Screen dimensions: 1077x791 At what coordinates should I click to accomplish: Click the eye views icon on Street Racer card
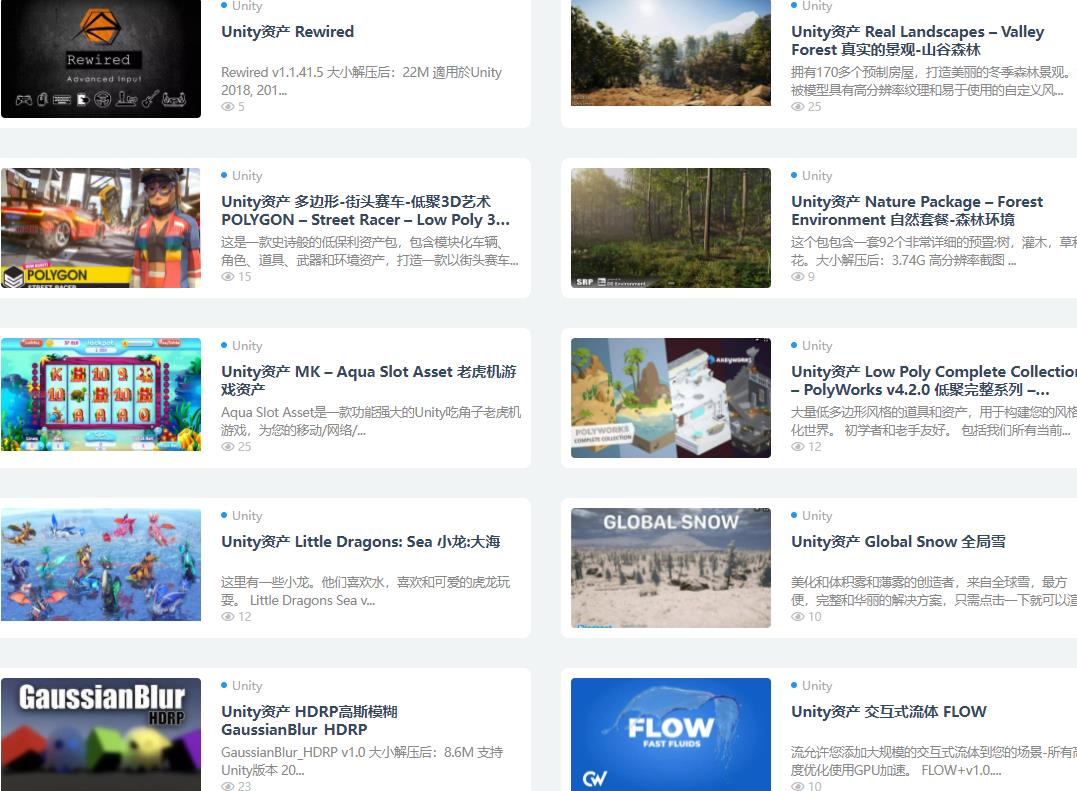pos(227,277)
